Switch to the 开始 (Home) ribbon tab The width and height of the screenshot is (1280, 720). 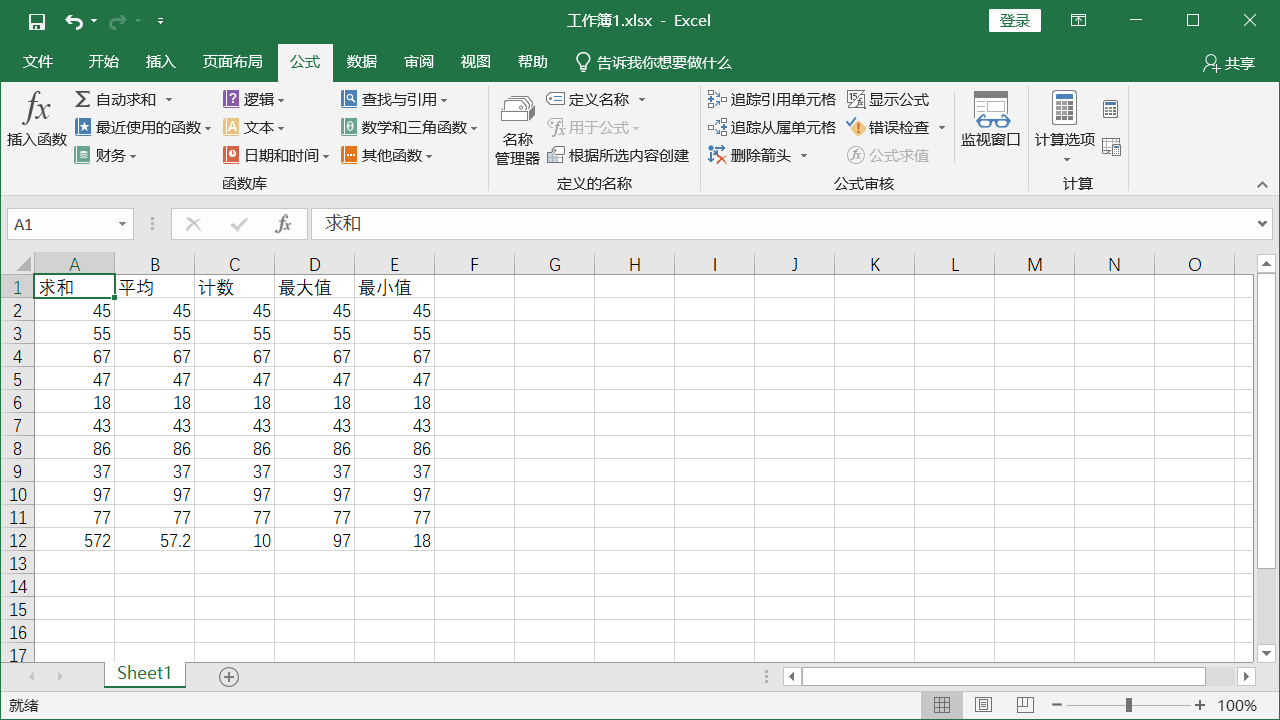[103, 62]
